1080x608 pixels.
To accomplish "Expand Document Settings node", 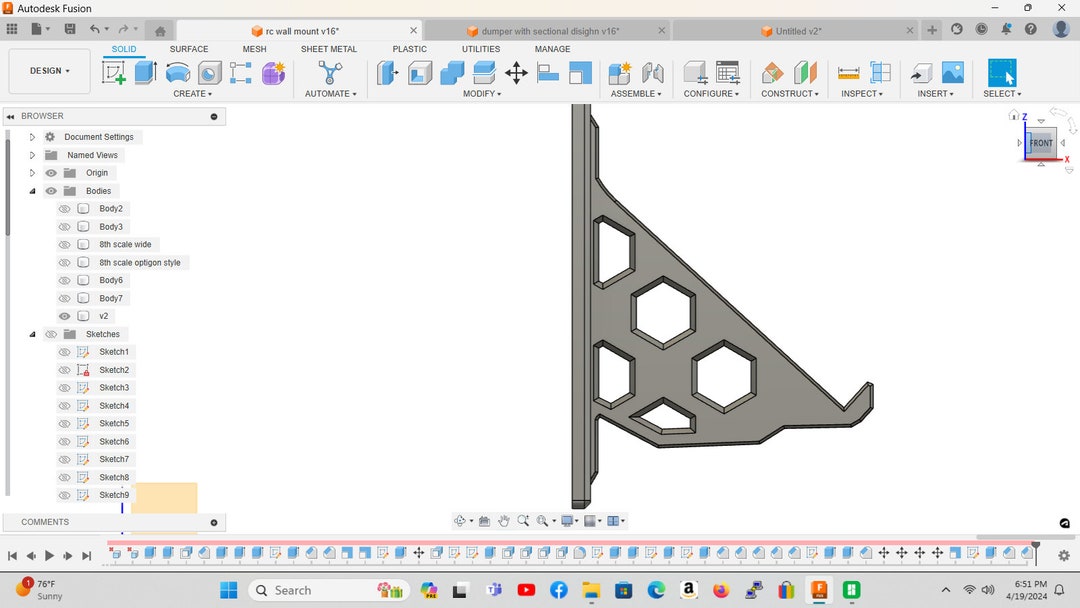I will coord(32,137).
